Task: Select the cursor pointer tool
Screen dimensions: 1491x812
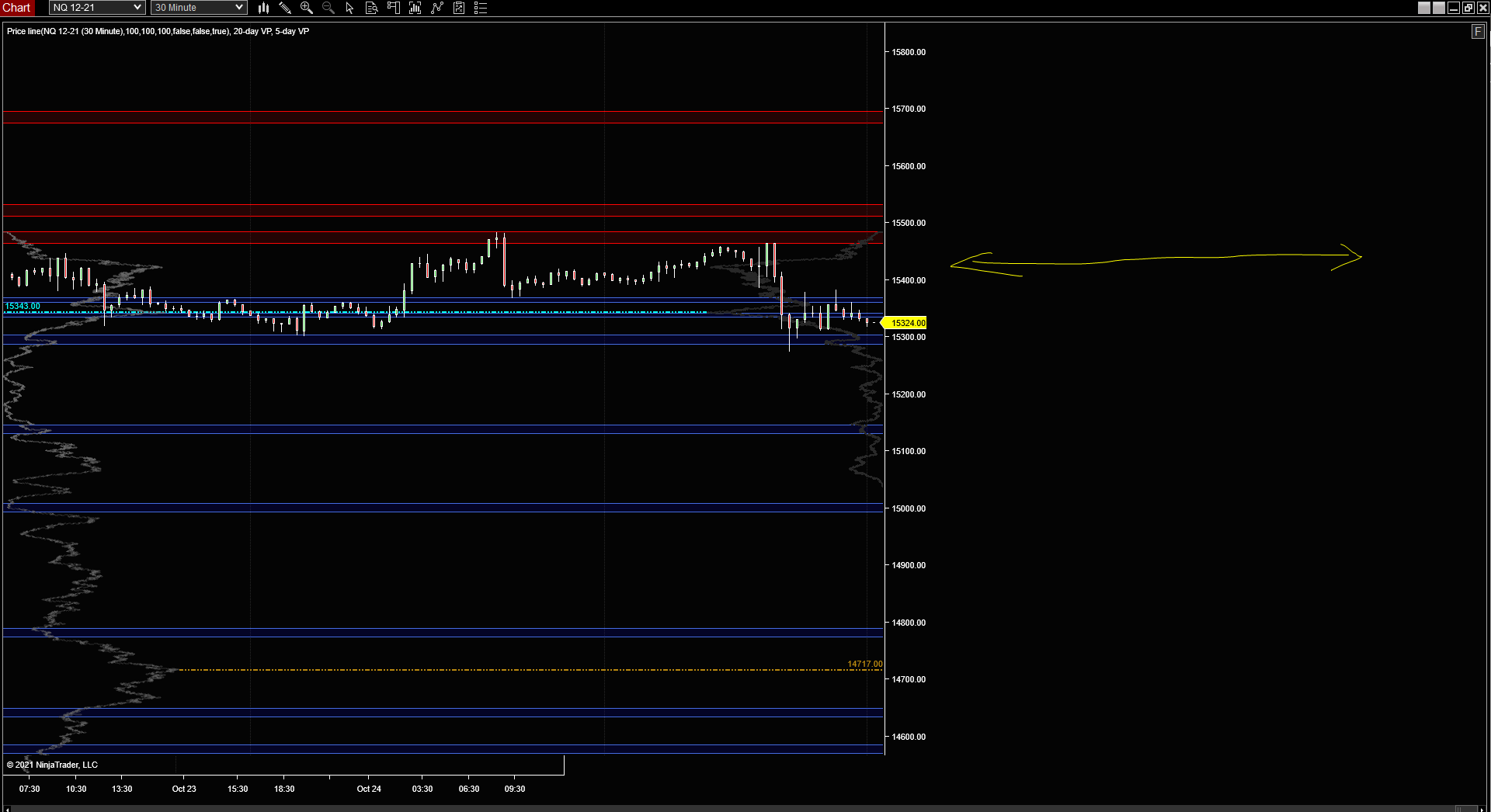Action: (350, 8)
